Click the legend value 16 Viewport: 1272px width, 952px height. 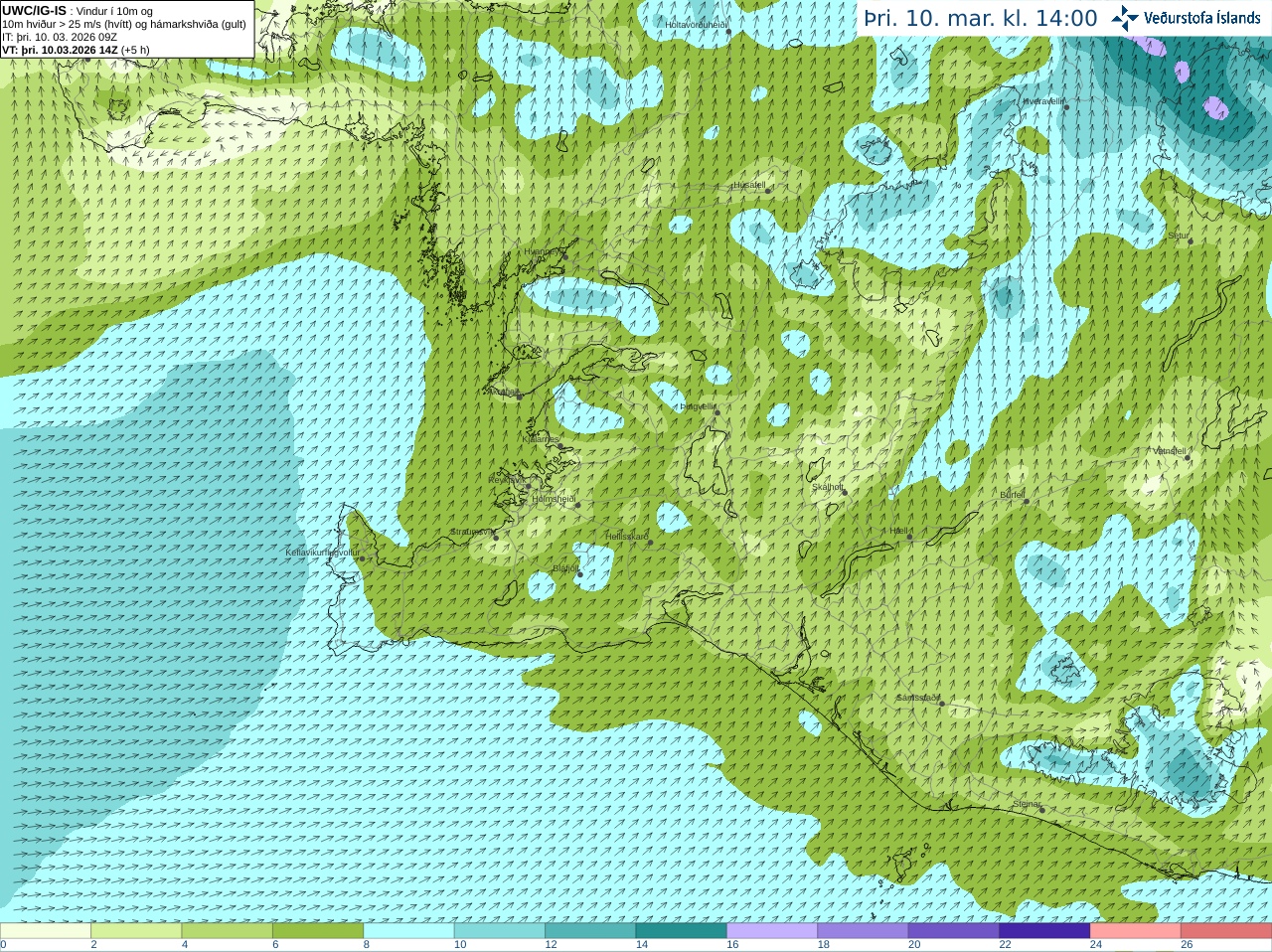732,945
